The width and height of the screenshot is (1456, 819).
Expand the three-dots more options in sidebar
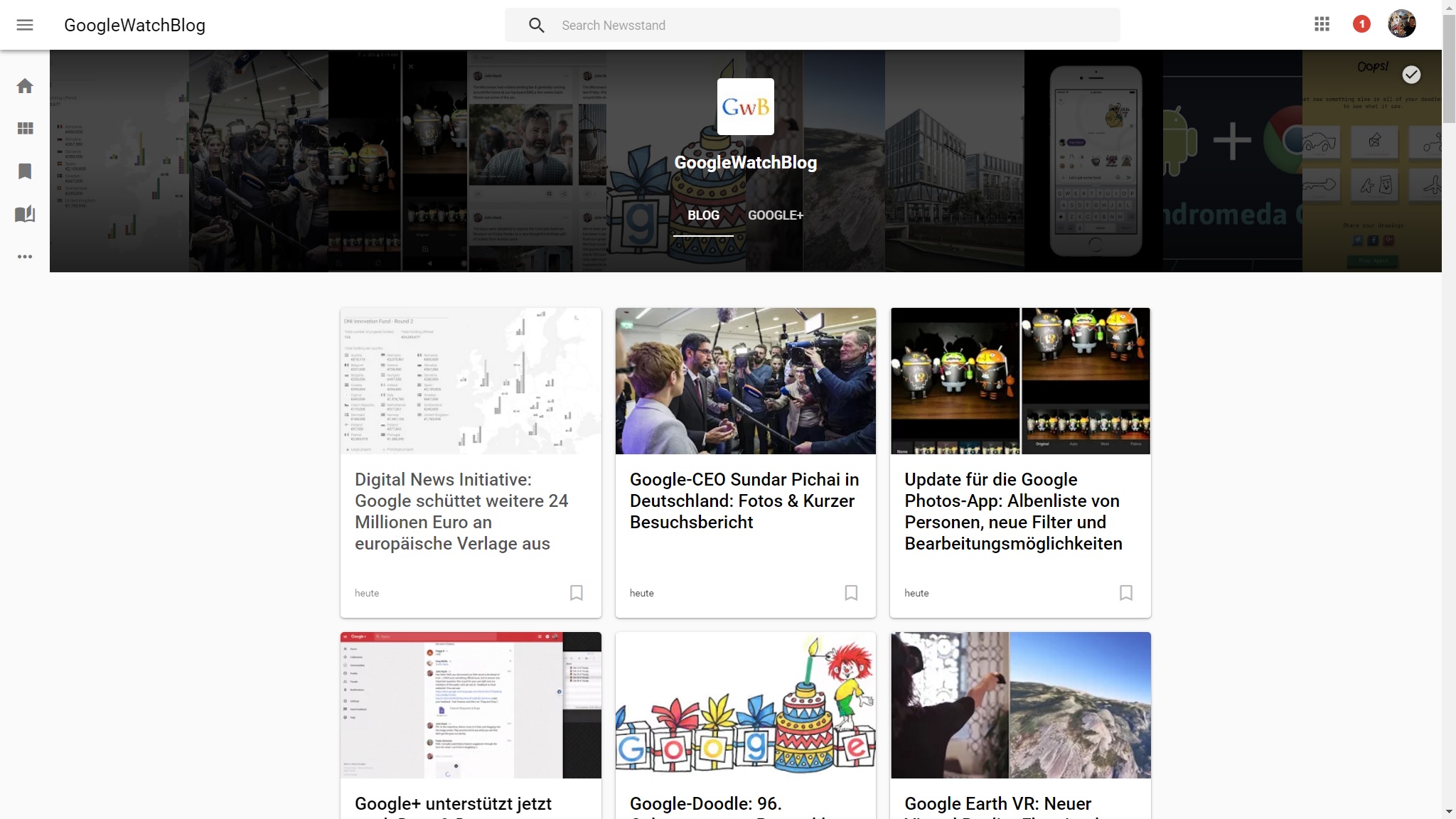(25, 257)
